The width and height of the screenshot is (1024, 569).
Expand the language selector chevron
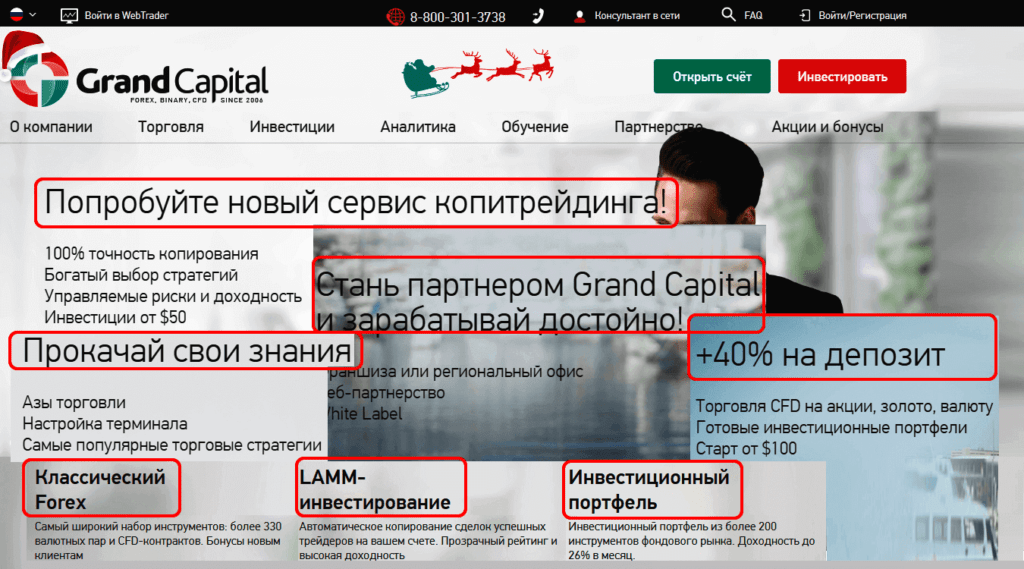[33, 14]
